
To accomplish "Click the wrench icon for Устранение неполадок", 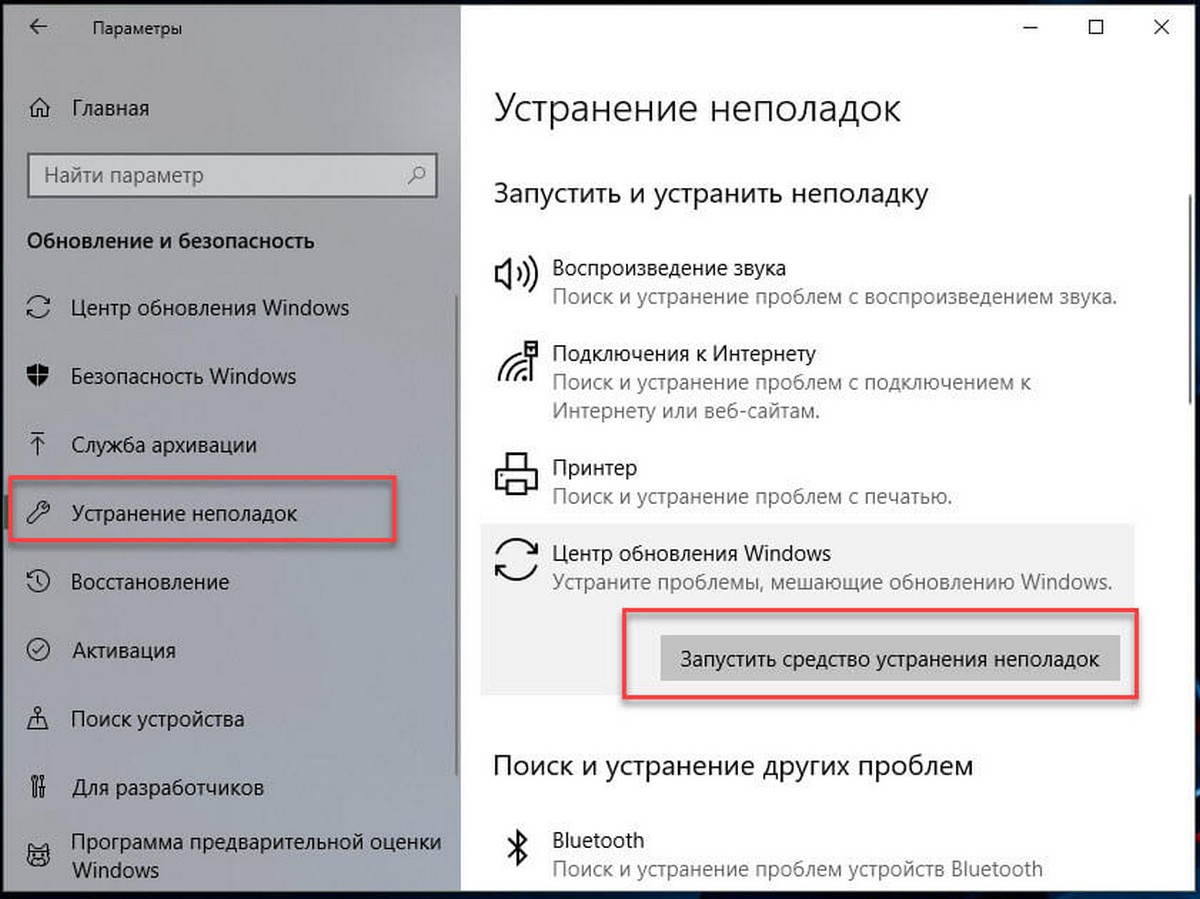I will coord(39,513).
